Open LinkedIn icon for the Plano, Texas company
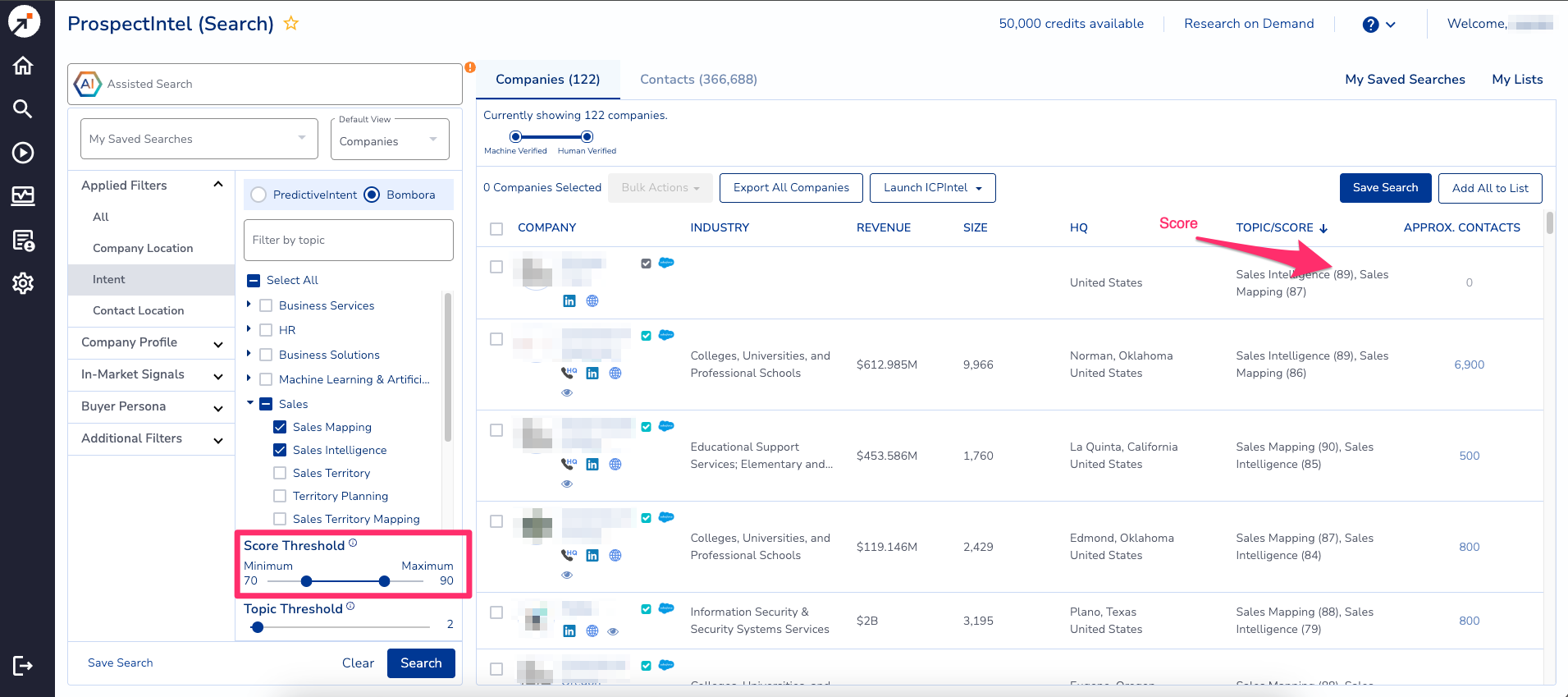Screen dimensions: 1568x697 click(569, 631)
